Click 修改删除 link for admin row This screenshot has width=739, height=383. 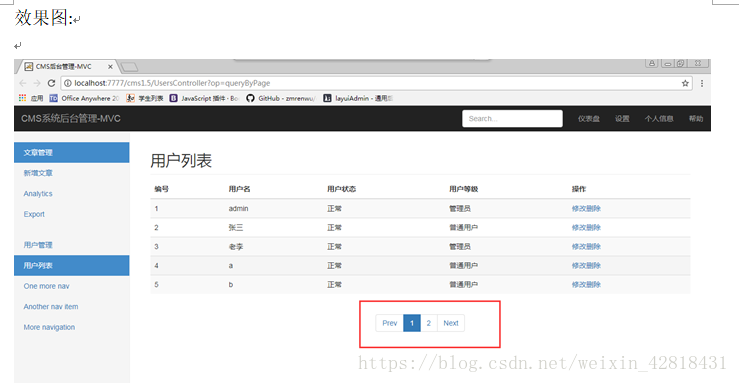586,209
